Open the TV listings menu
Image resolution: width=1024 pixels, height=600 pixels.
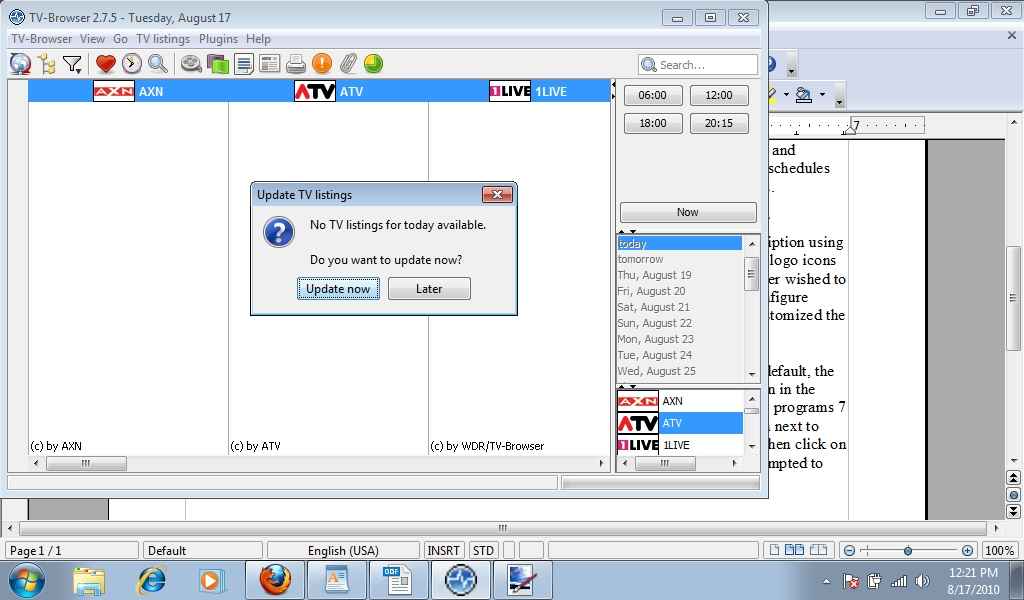tap(163, 39)
